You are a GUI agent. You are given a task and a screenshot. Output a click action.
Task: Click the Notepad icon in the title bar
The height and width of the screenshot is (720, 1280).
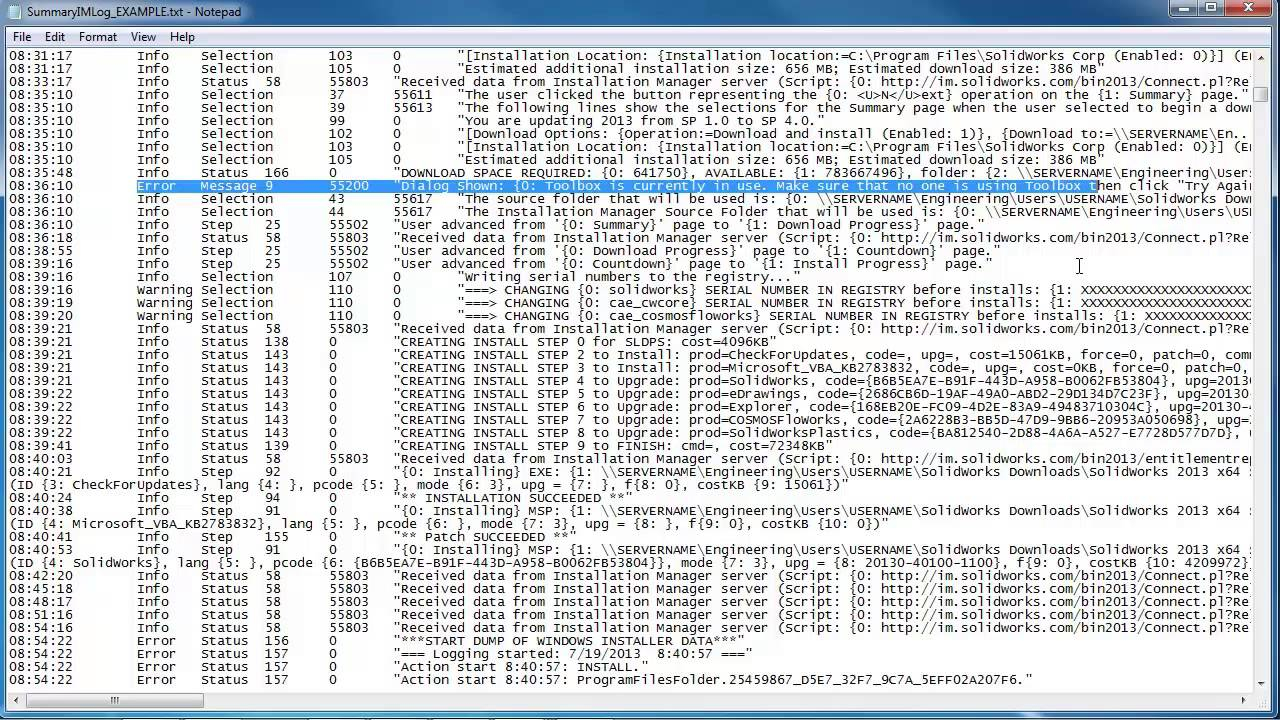(13, 12)
